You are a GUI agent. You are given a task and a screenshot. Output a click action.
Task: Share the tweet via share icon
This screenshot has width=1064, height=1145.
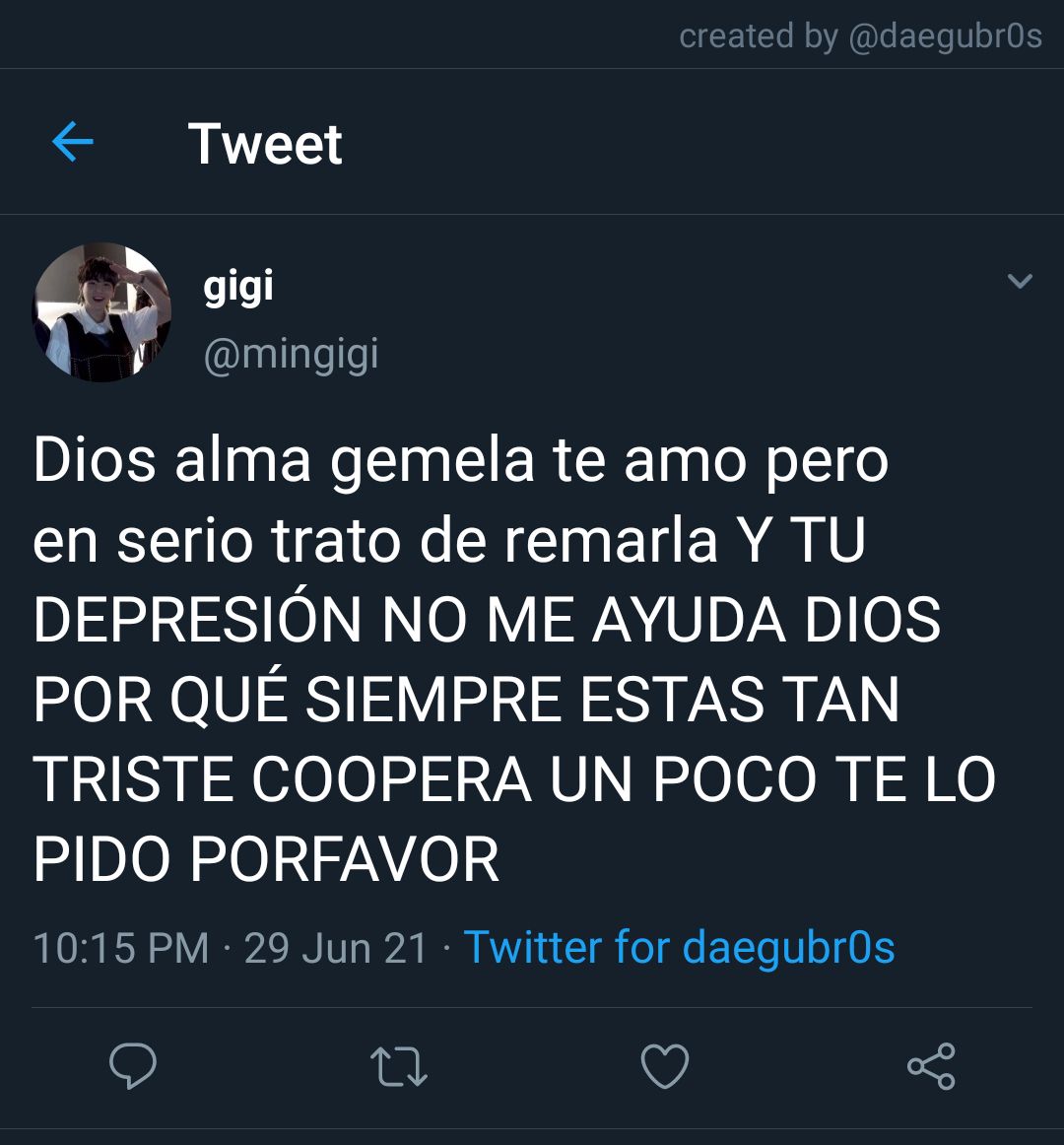click(x=931, y=1066)
